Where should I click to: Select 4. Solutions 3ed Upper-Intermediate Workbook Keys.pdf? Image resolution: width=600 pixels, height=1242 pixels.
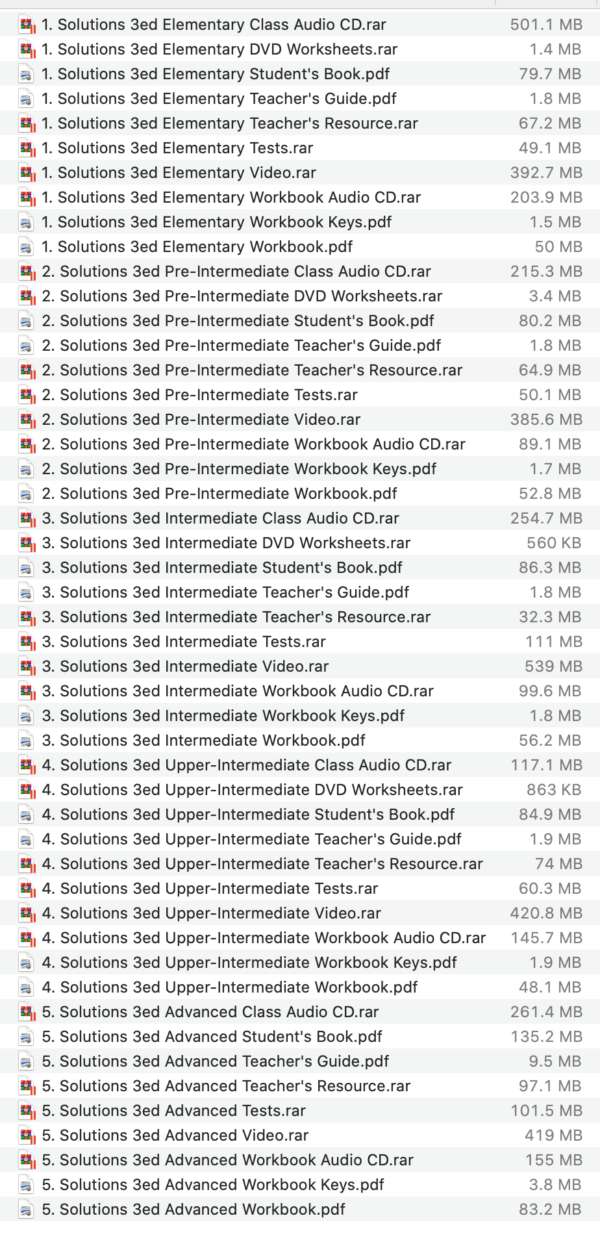tap(249, 962)
